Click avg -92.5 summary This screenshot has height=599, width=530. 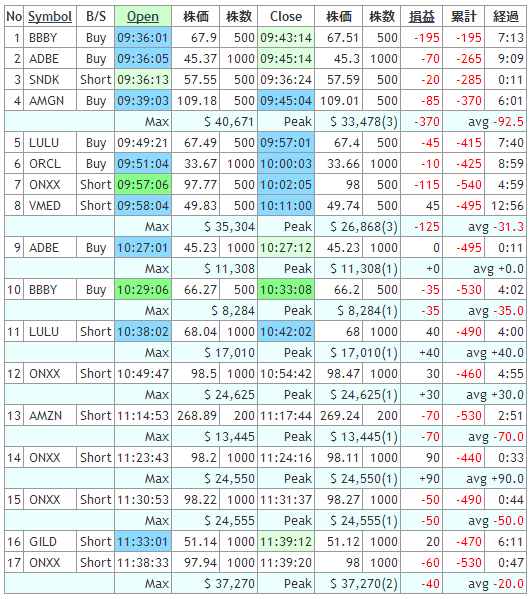point(496,122)
